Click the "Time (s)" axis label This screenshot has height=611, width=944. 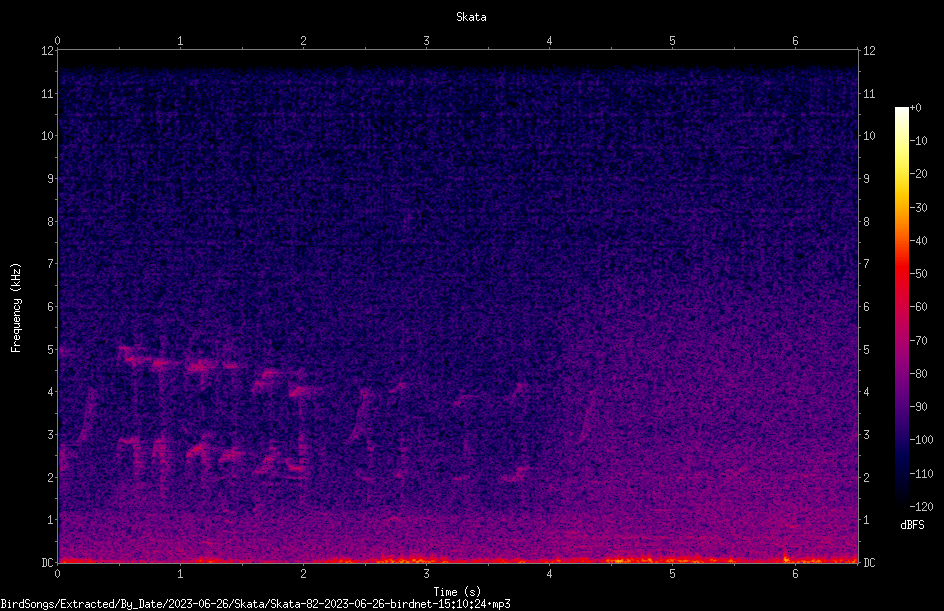(457, 592)
